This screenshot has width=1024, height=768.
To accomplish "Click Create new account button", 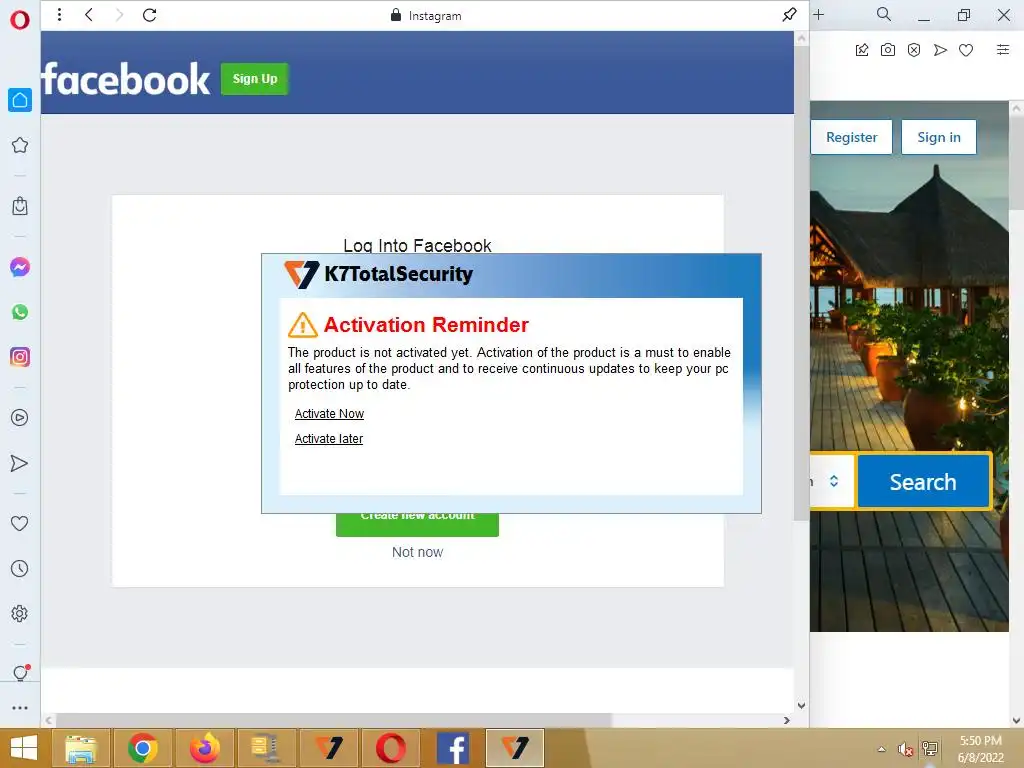I will (417, 524).
